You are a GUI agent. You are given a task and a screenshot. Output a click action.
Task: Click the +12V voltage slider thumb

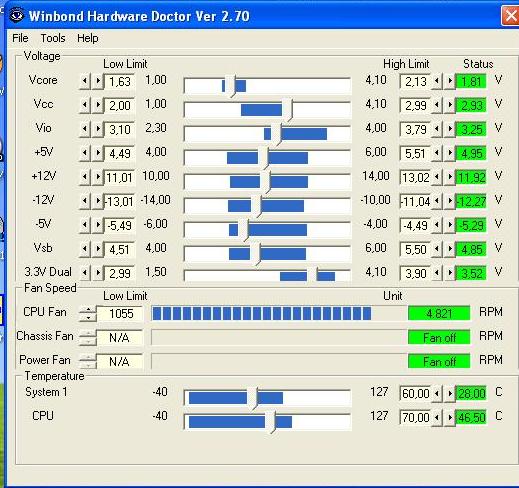(265, 182)
